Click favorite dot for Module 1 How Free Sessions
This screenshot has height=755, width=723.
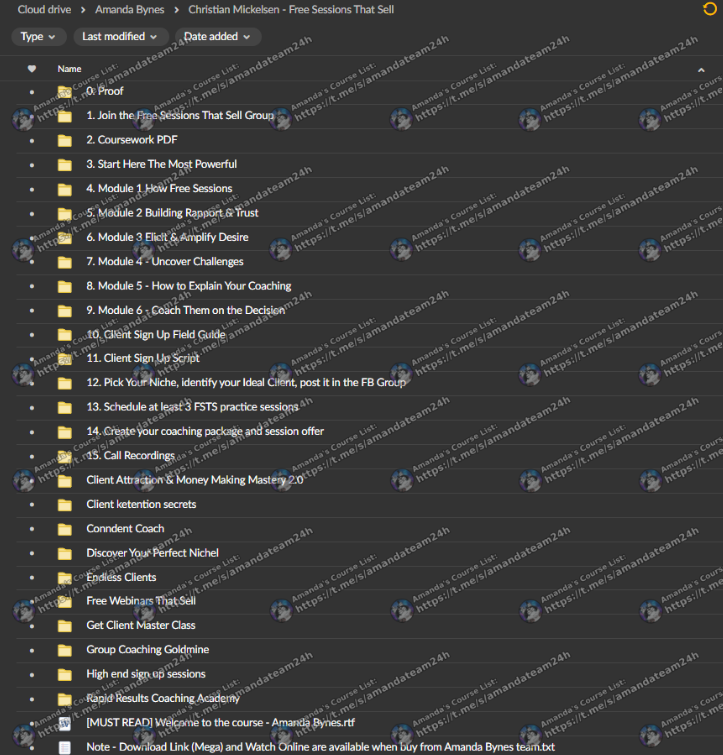(x=32, y=189)
